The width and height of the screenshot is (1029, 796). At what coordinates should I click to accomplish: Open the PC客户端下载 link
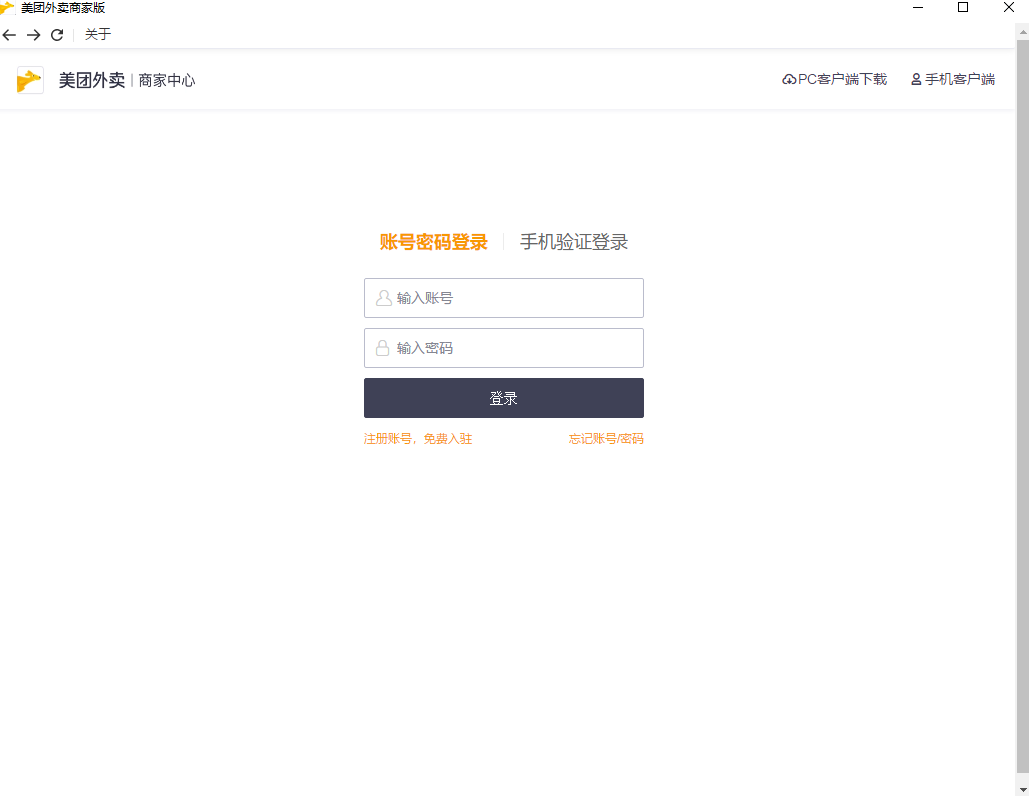click(x=842, y=79)
